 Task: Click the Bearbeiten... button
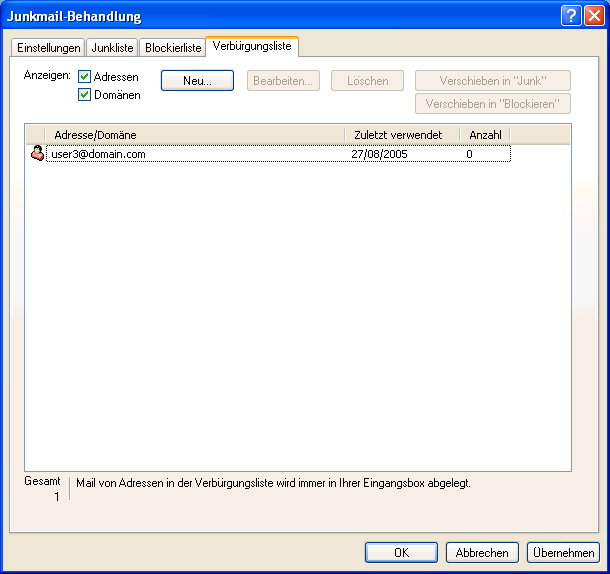tap(283, 81)
